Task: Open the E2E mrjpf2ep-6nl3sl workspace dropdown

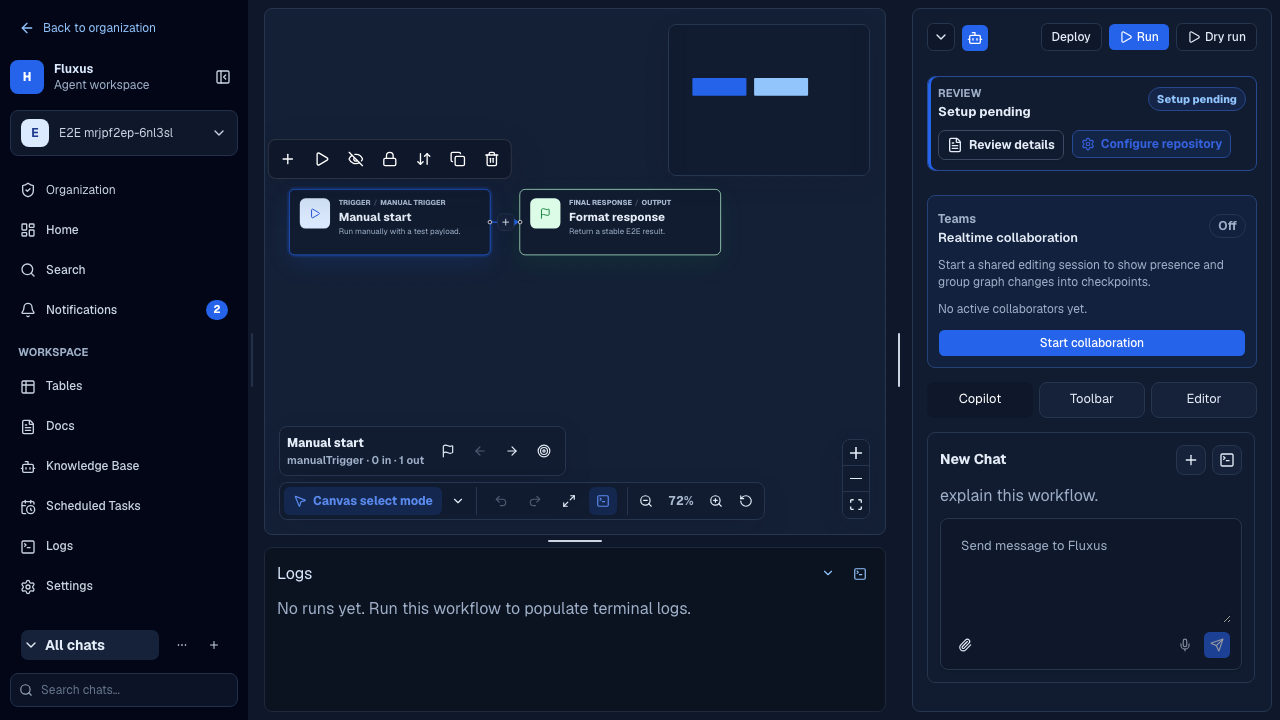Action: (124, 133)
